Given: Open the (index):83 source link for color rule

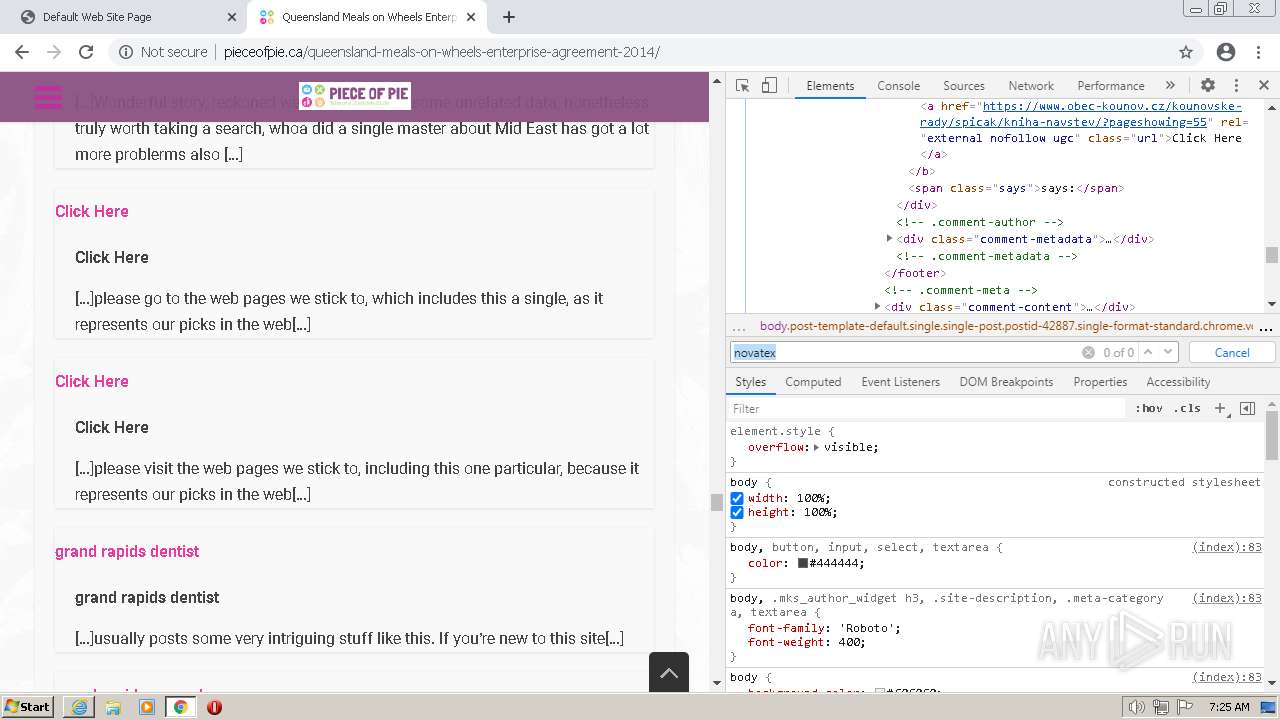Looking at the screenshot, I should tap(1227, 547).
